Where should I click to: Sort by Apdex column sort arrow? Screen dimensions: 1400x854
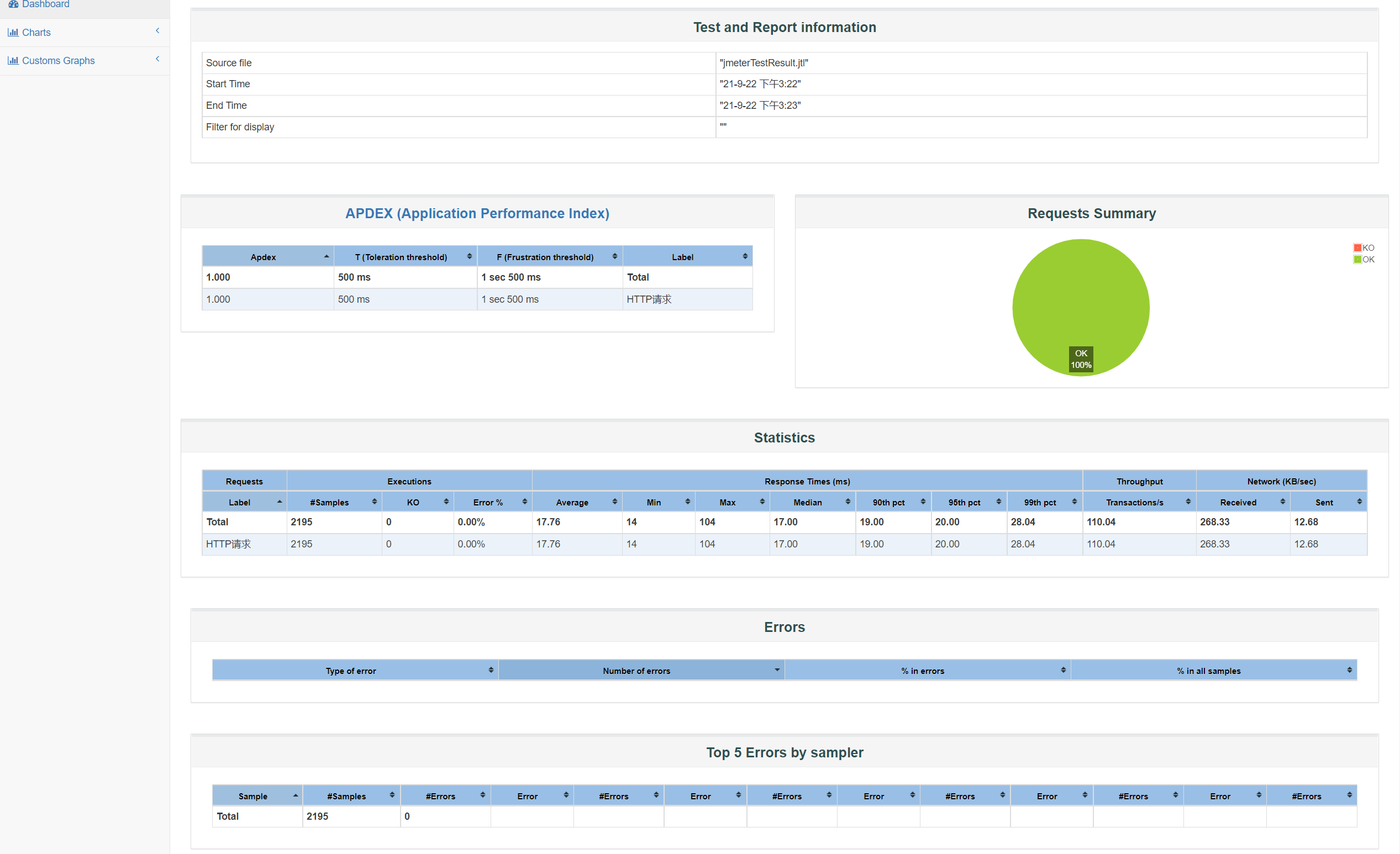point(326,257)
